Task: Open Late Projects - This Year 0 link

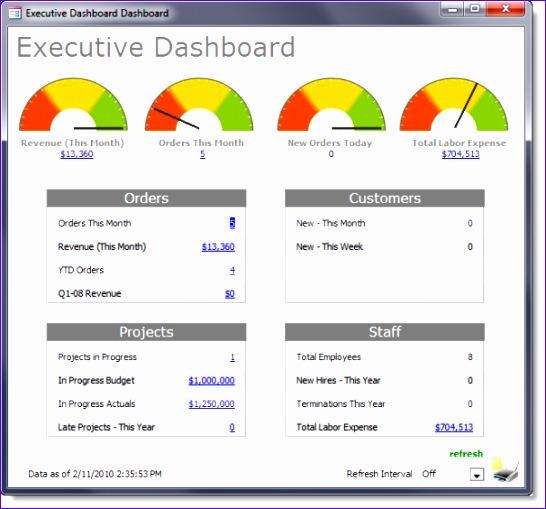Action: [232, 427]
